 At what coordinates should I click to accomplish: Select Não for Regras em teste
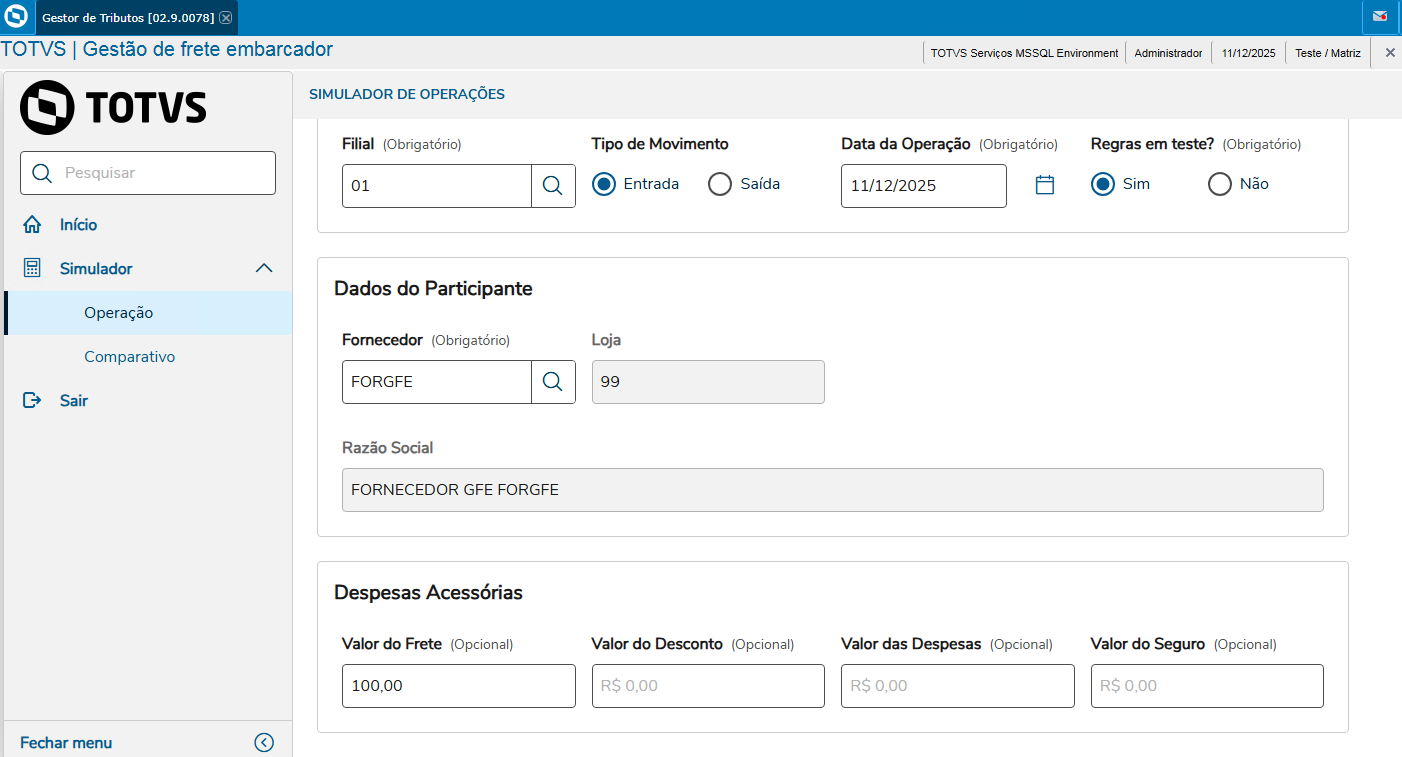click(x=1220, y=184)
